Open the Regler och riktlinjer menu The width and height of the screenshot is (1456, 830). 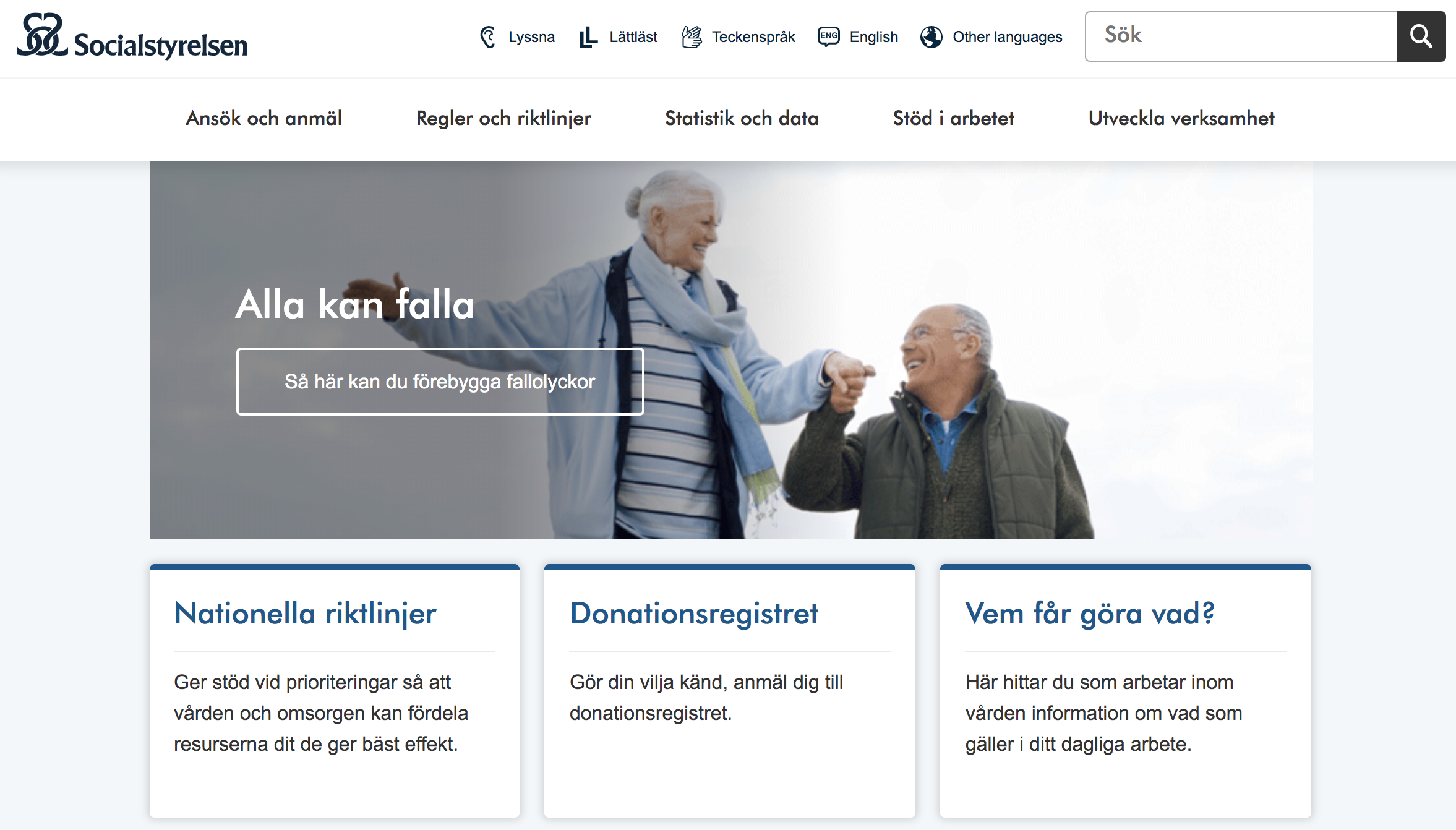pyautogui.click(x=503, y=118)
